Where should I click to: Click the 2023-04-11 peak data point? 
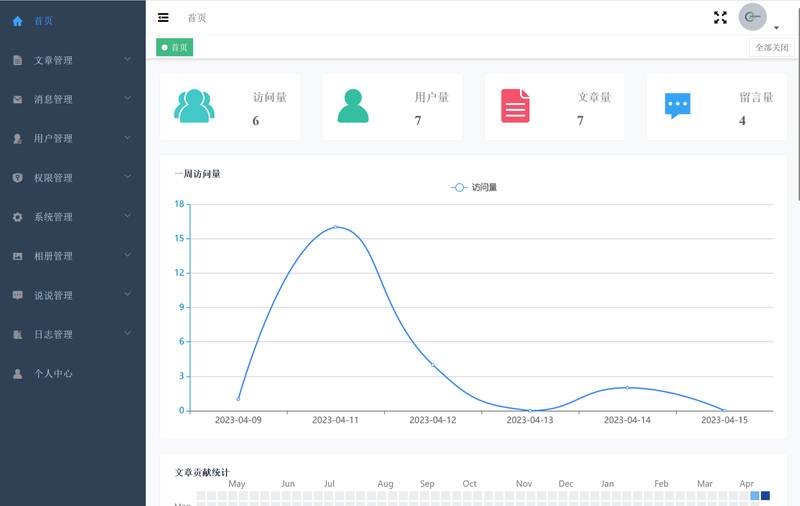[335, 227]
